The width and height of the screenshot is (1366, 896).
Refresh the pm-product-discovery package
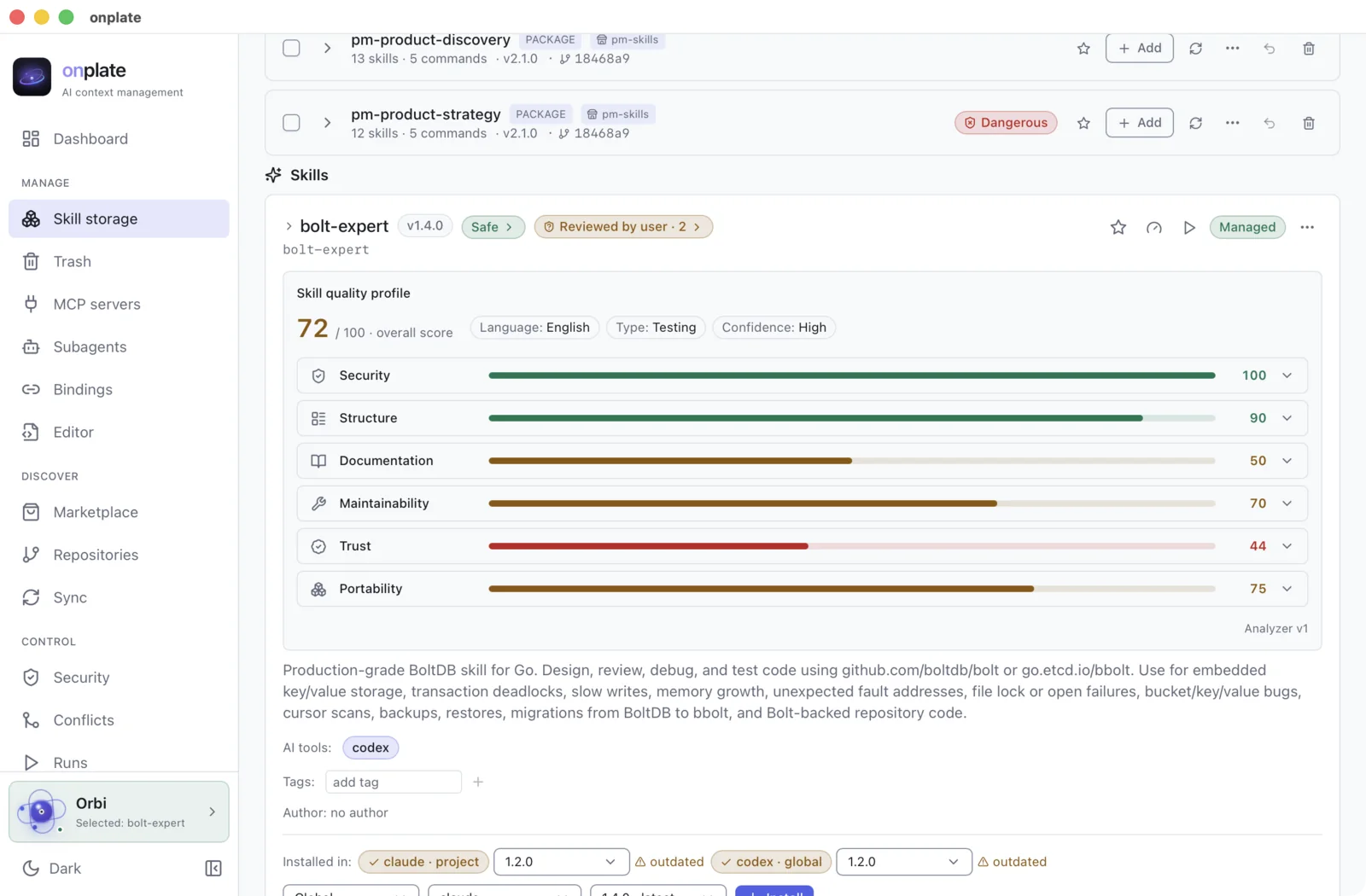pos(1195,49)
